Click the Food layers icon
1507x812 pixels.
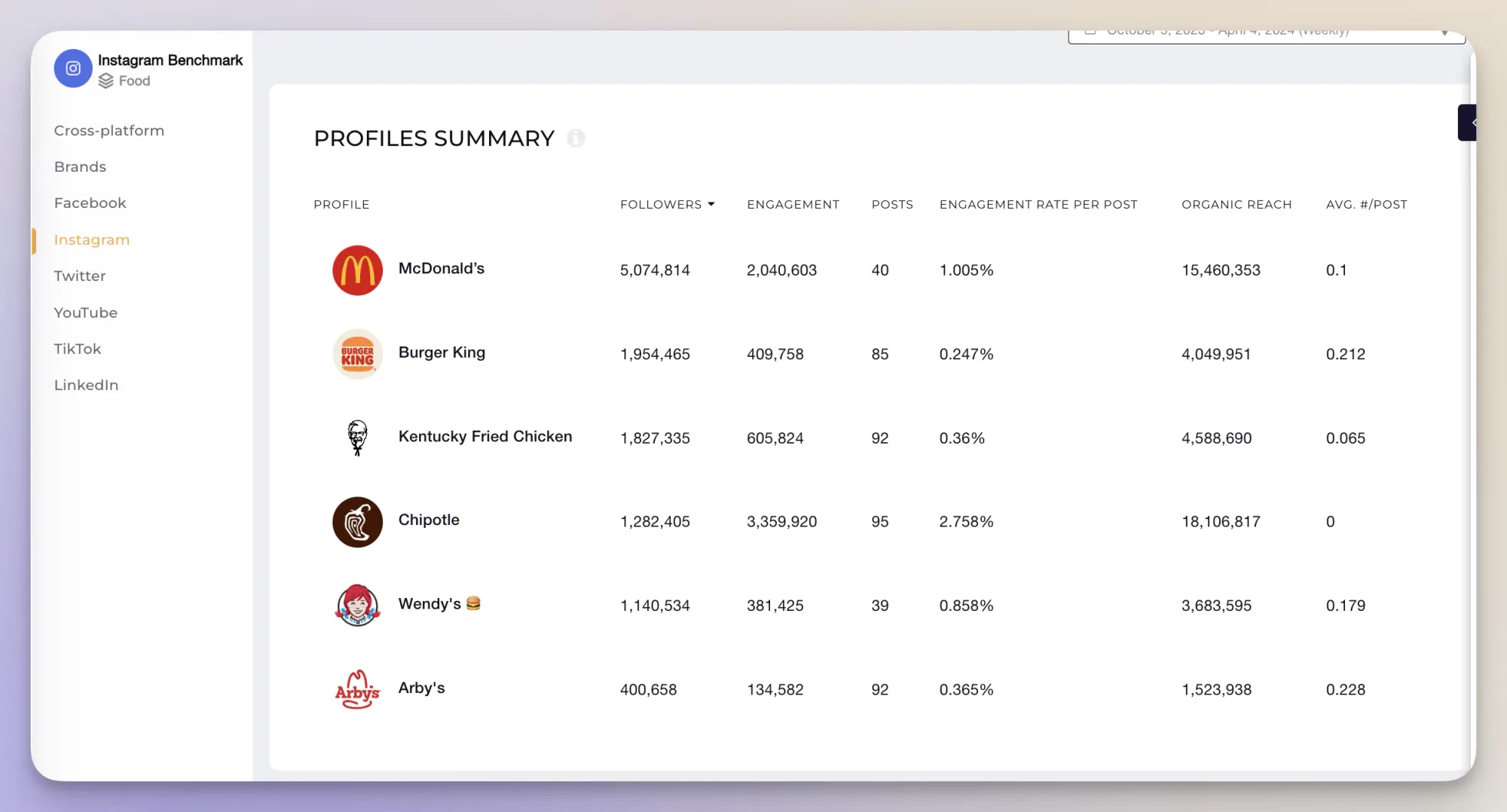tap(106, 81)
